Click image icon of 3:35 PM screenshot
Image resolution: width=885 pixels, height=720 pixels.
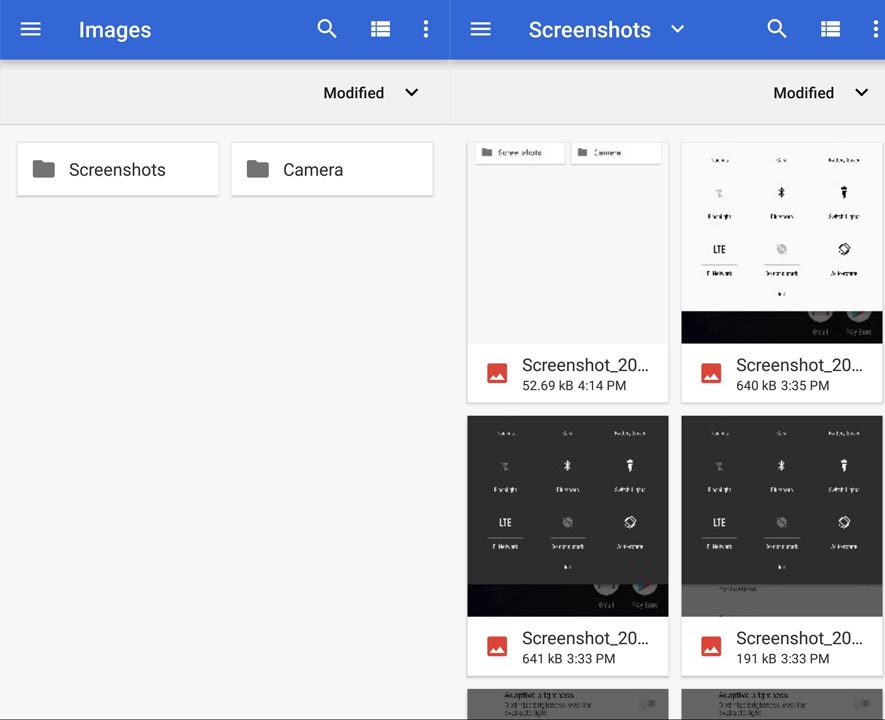(711, 374)
